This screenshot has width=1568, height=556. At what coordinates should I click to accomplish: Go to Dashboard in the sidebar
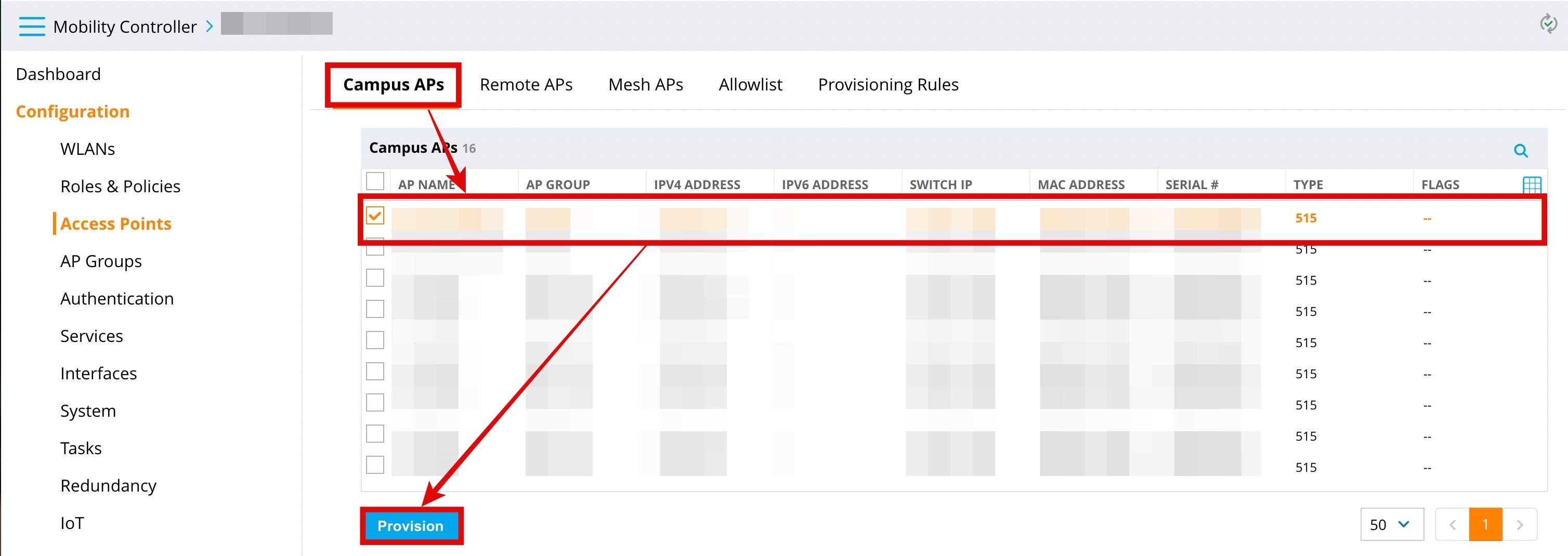pyautogui.click(x=58, y=74)
